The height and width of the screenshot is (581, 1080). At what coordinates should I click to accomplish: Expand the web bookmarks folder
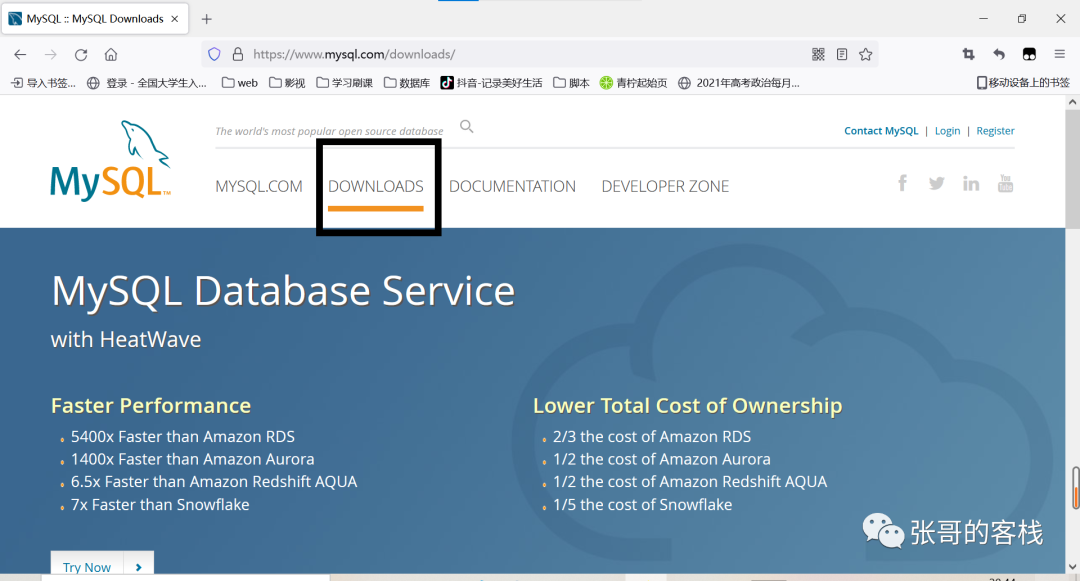(239, 83)
